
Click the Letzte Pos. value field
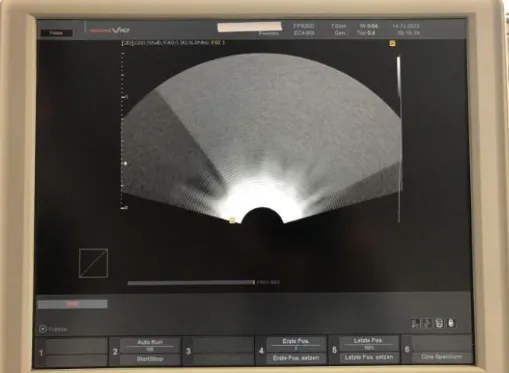click(x=369, y=344)
